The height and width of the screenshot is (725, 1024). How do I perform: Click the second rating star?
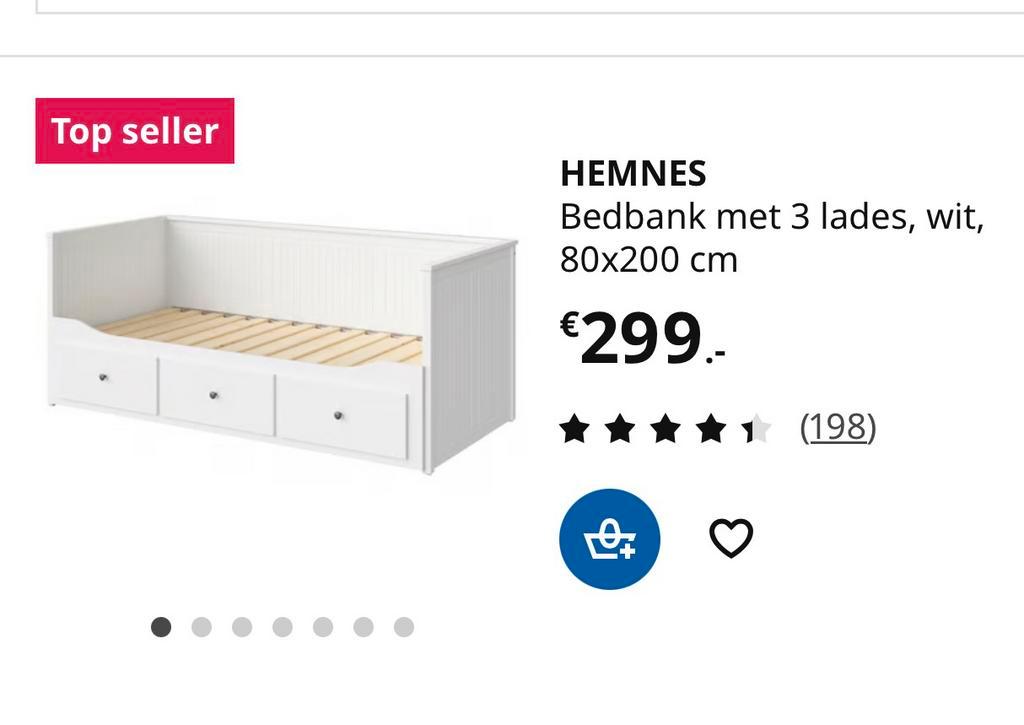[620, 429]
